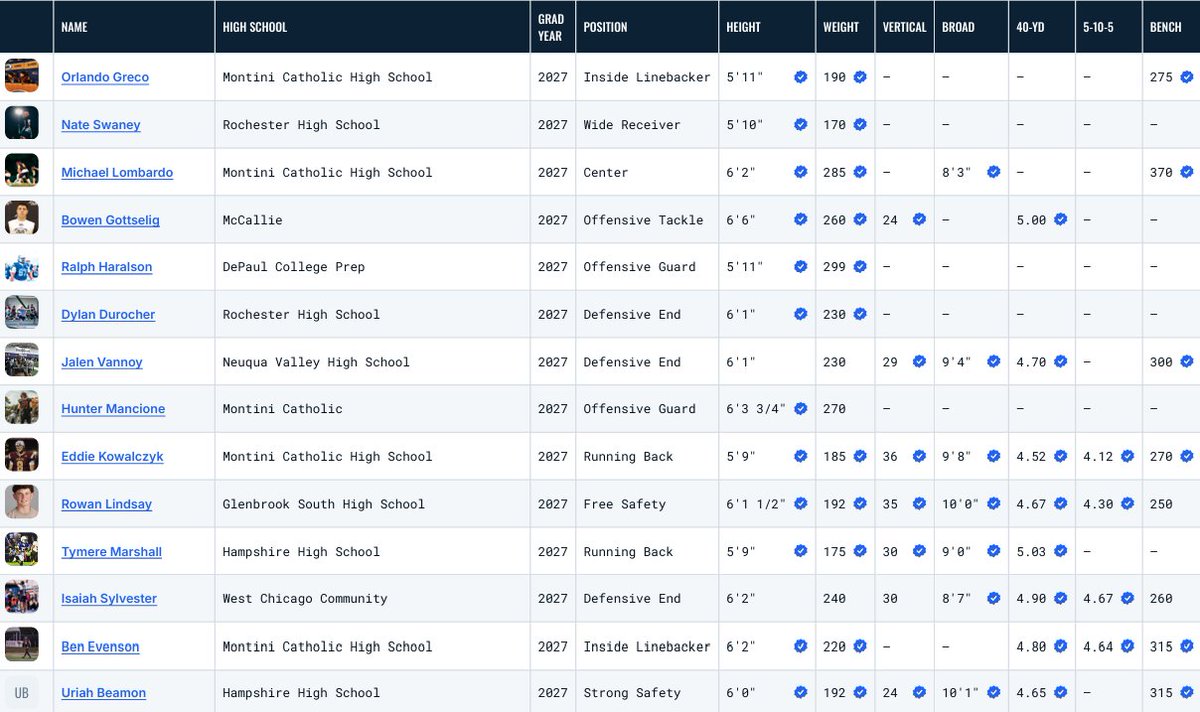
Task: Click verified badge next to Sylvester's 8'7" broad
Action: pos(994,599)
